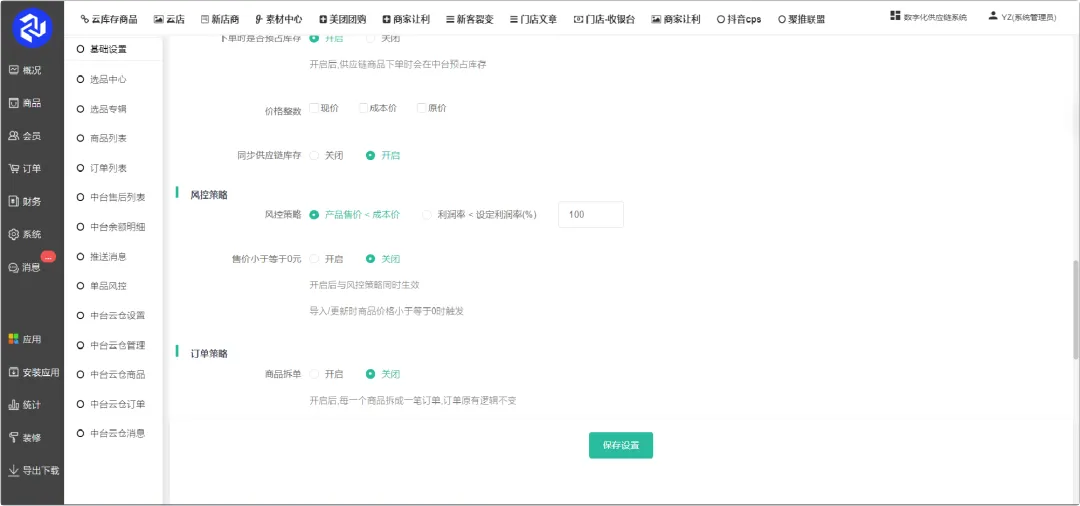Open 消息 messages in left sidebar
The height and width of the screenshot is (506, 1080).
(x=25, y=268)
